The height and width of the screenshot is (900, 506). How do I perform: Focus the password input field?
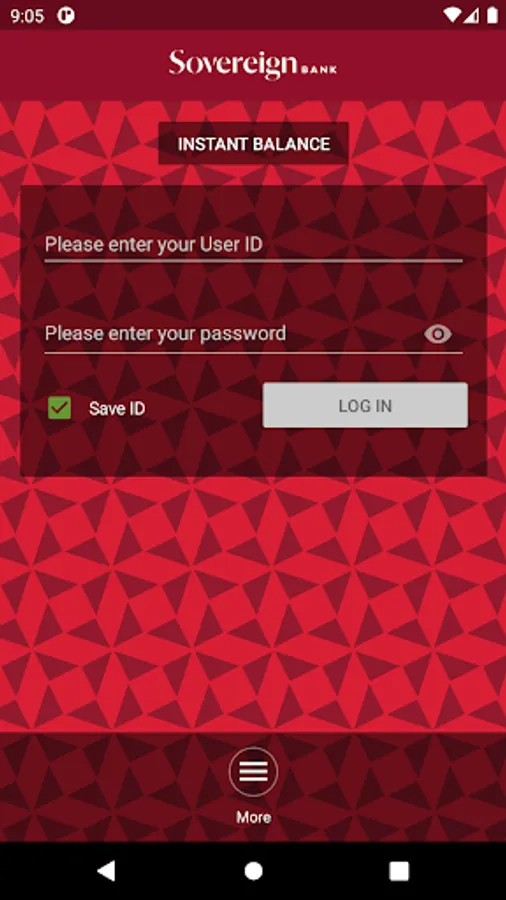(x=232, y=334)
